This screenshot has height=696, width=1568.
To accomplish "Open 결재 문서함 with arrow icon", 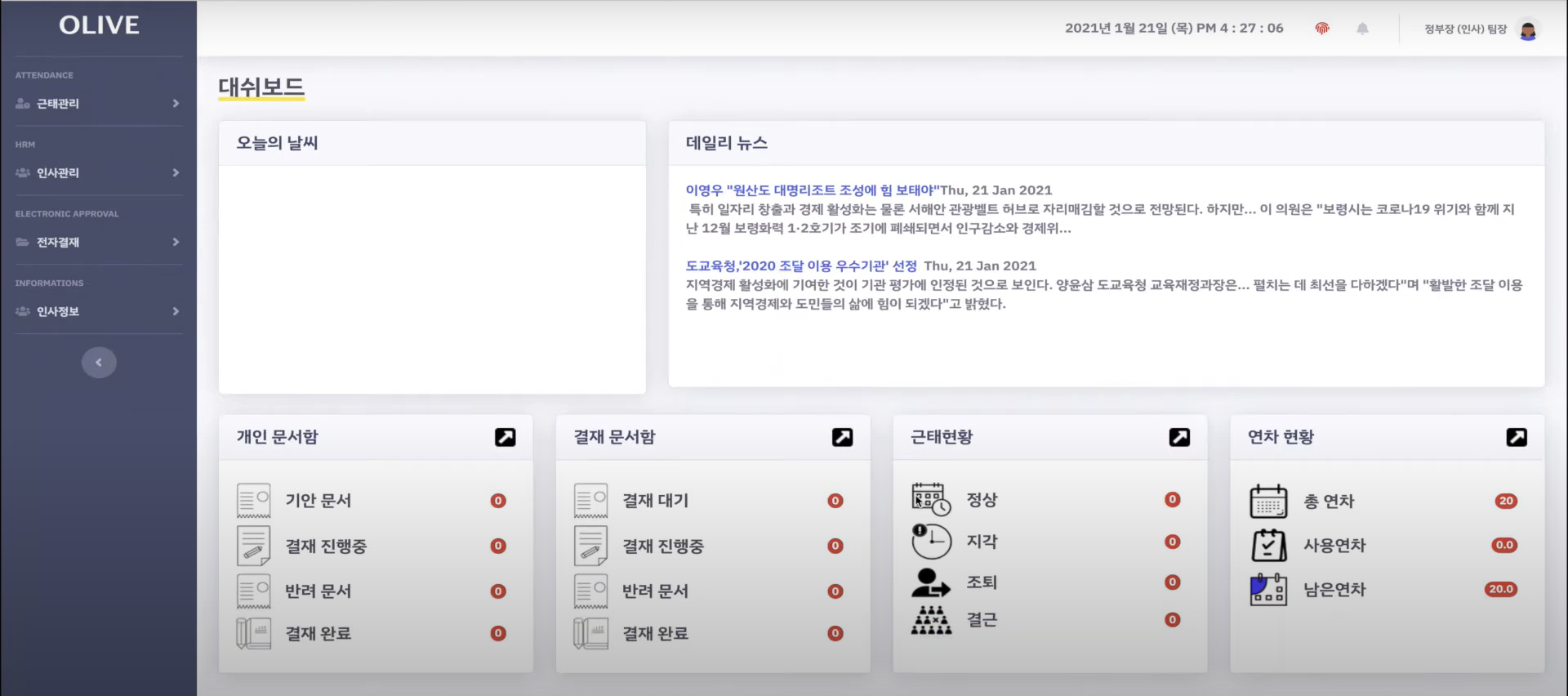I will click(842, 437).
